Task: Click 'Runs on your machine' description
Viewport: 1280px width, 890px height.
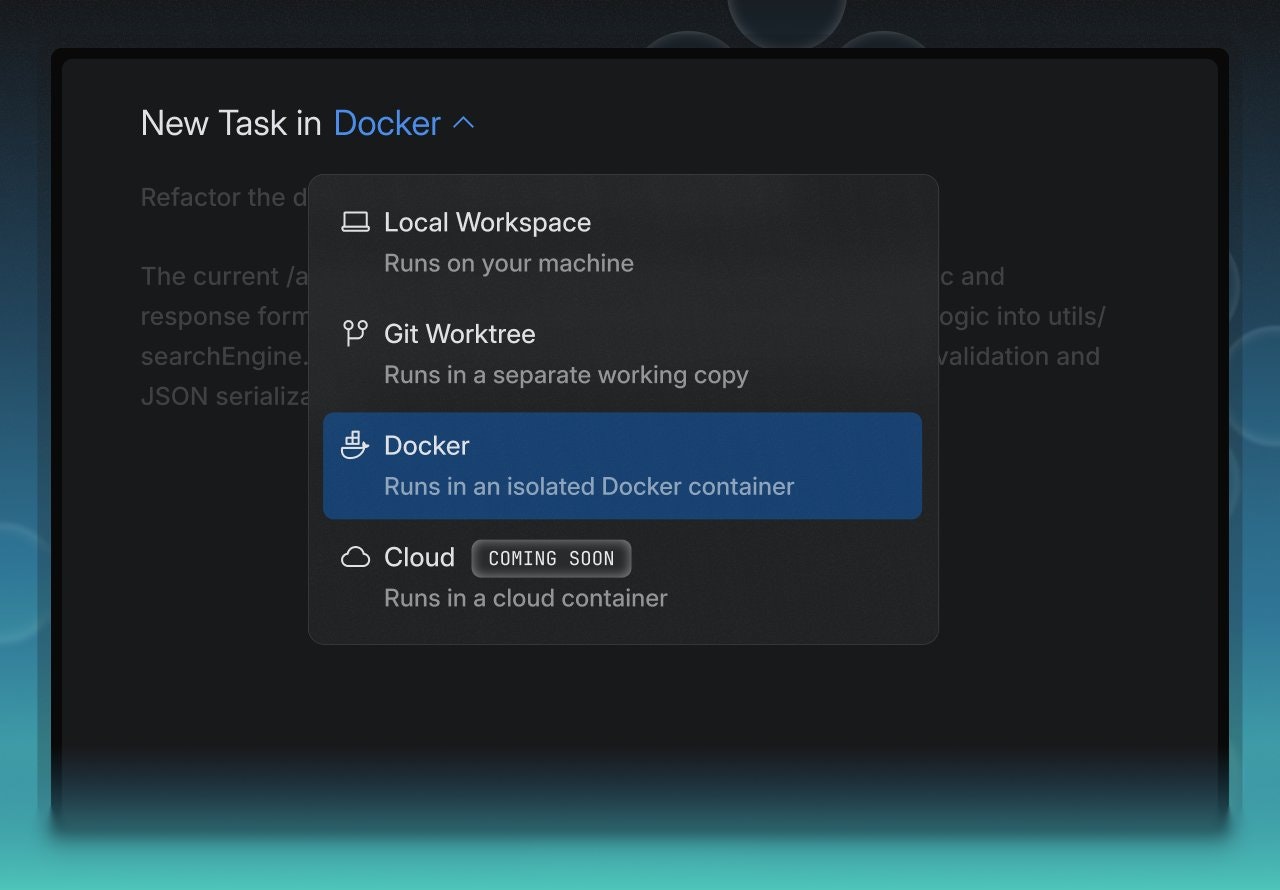Action: [509, 263]
